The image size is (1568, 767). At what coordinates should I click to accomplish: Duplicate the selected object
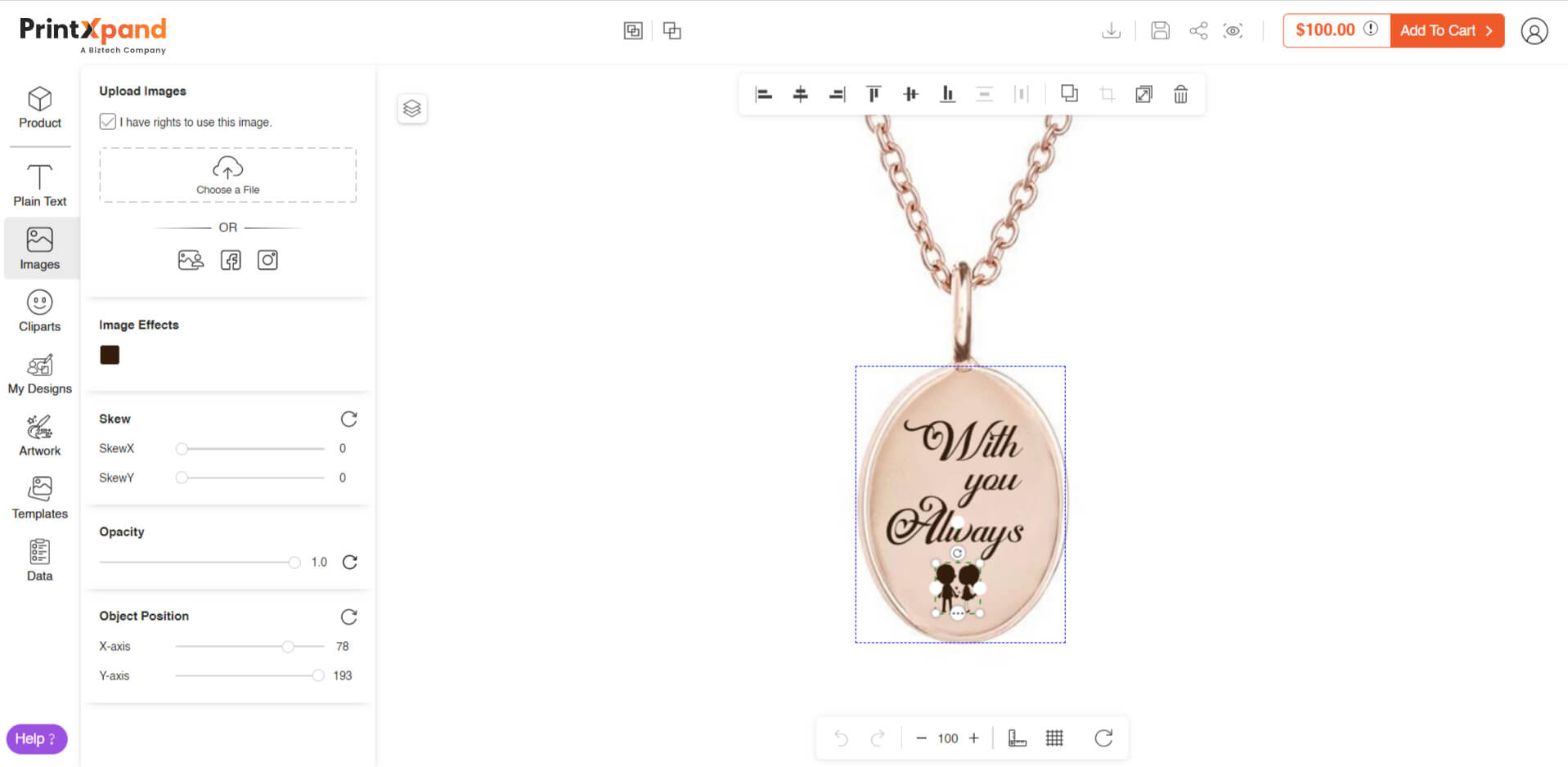coord(1069,94)
